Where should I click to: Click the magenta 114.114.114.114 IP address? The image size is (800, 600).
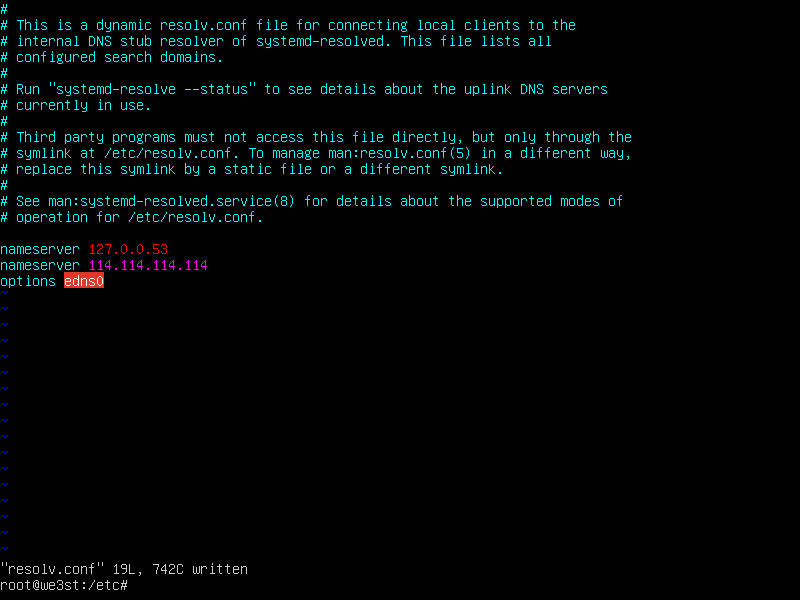click(x=148, y=265)
